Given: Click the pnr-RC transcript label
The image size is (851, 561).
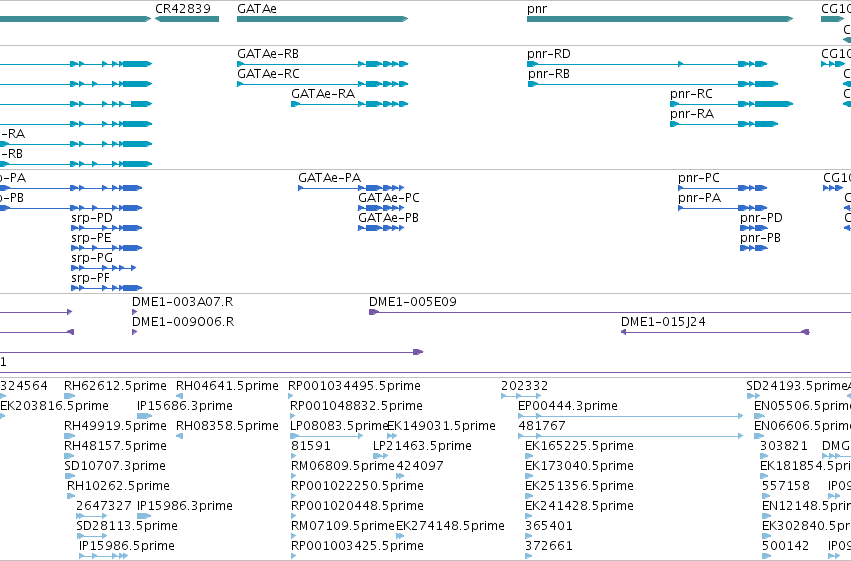Looking at the screenshot, I should 691,94.
